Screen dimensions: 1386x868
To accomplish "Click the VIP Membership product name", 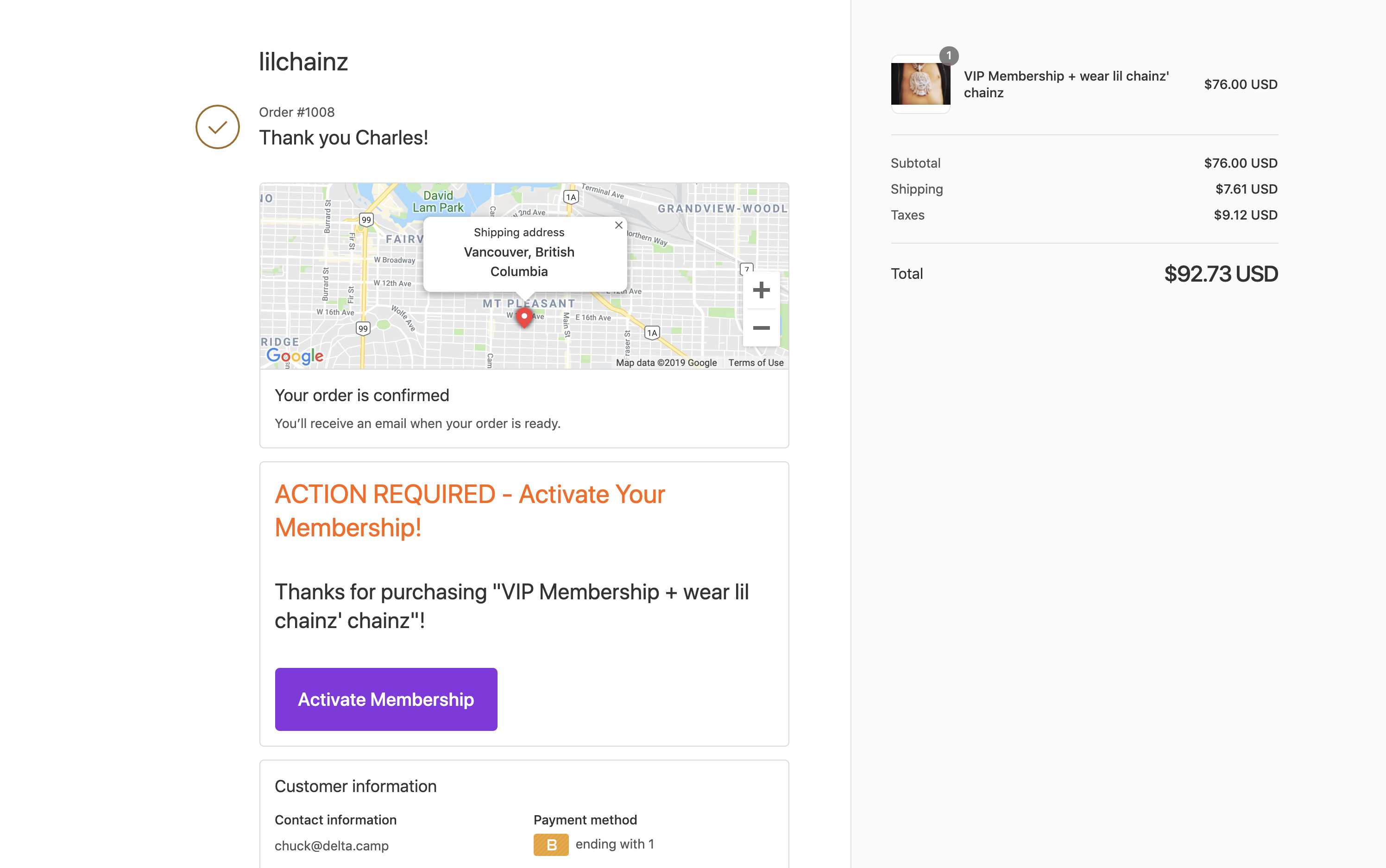I will coord(1065,84).
